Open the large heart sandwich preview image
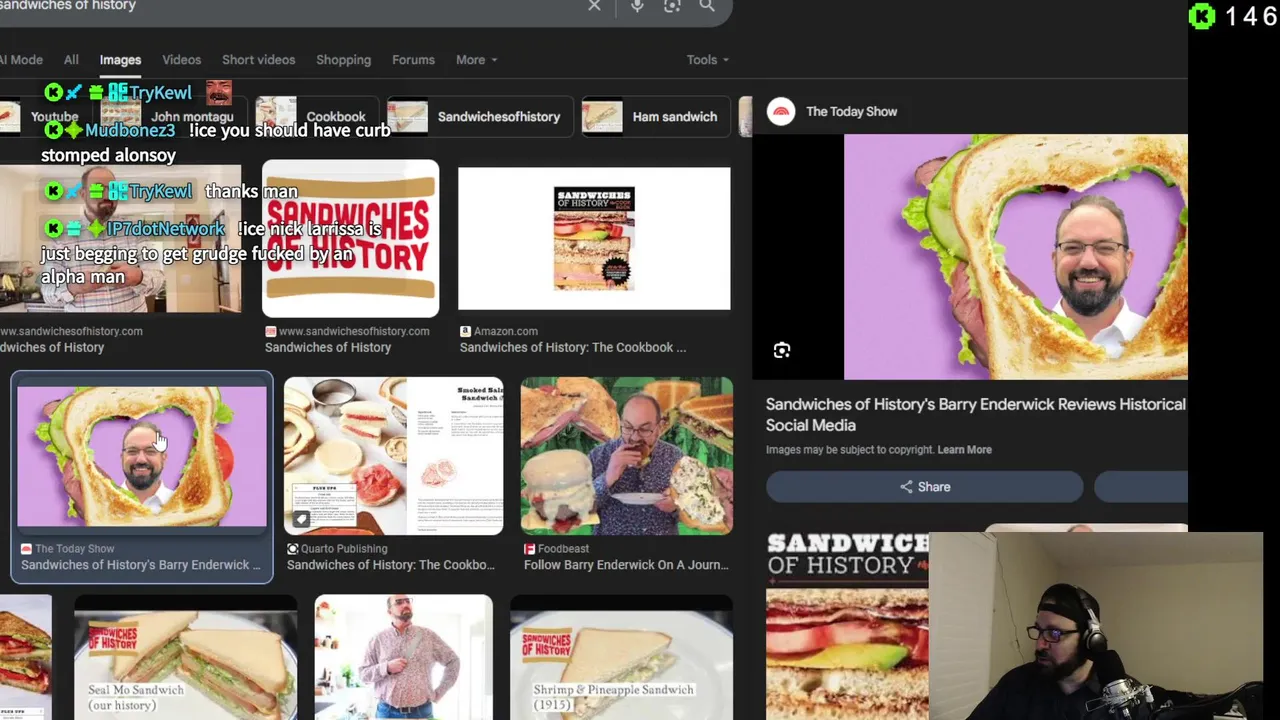This screenshot has width=1280, height=720. tap(1015, 257)
